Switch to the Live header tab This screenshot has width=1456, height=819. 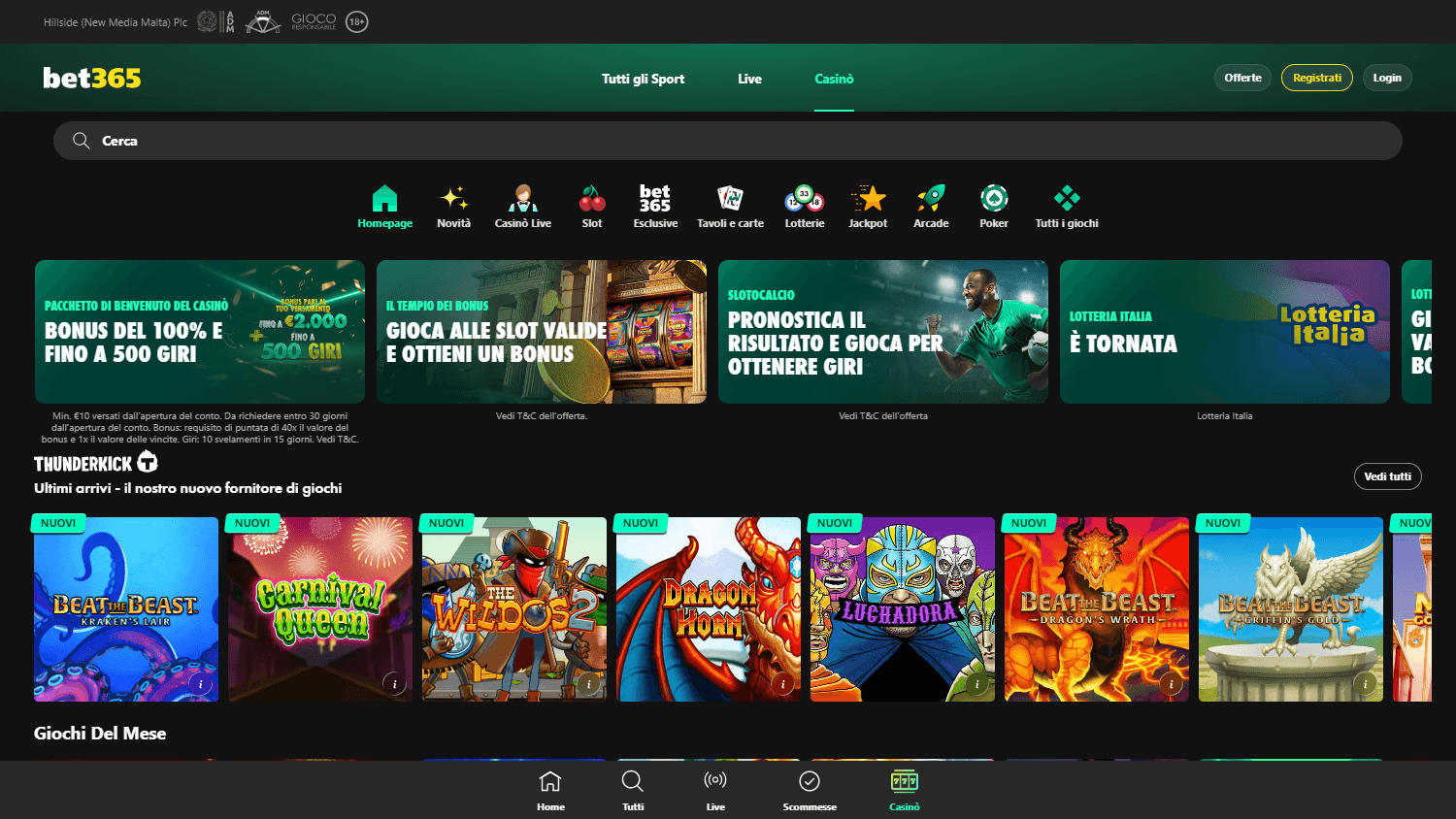pos(749,79)
